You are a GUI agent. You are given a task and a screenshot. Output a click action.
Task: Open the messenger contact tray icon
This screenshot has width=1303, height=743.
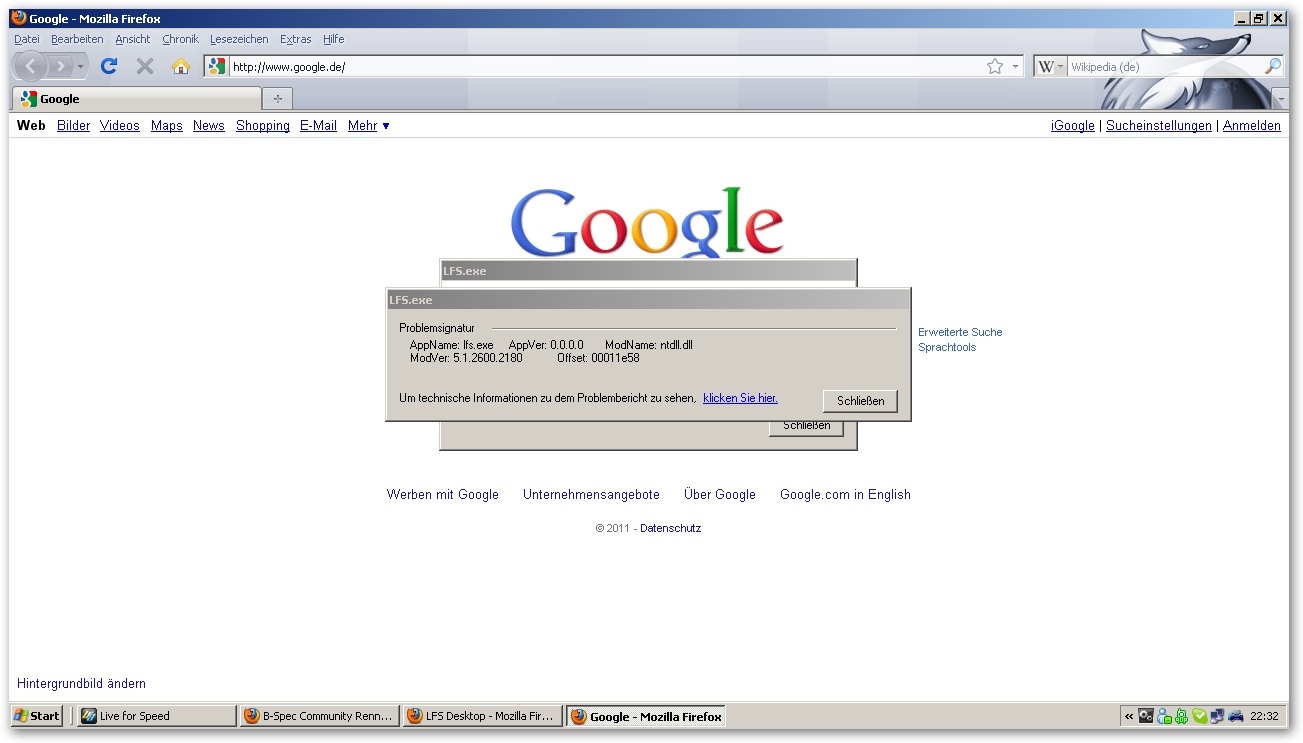tap(1164, 716)
